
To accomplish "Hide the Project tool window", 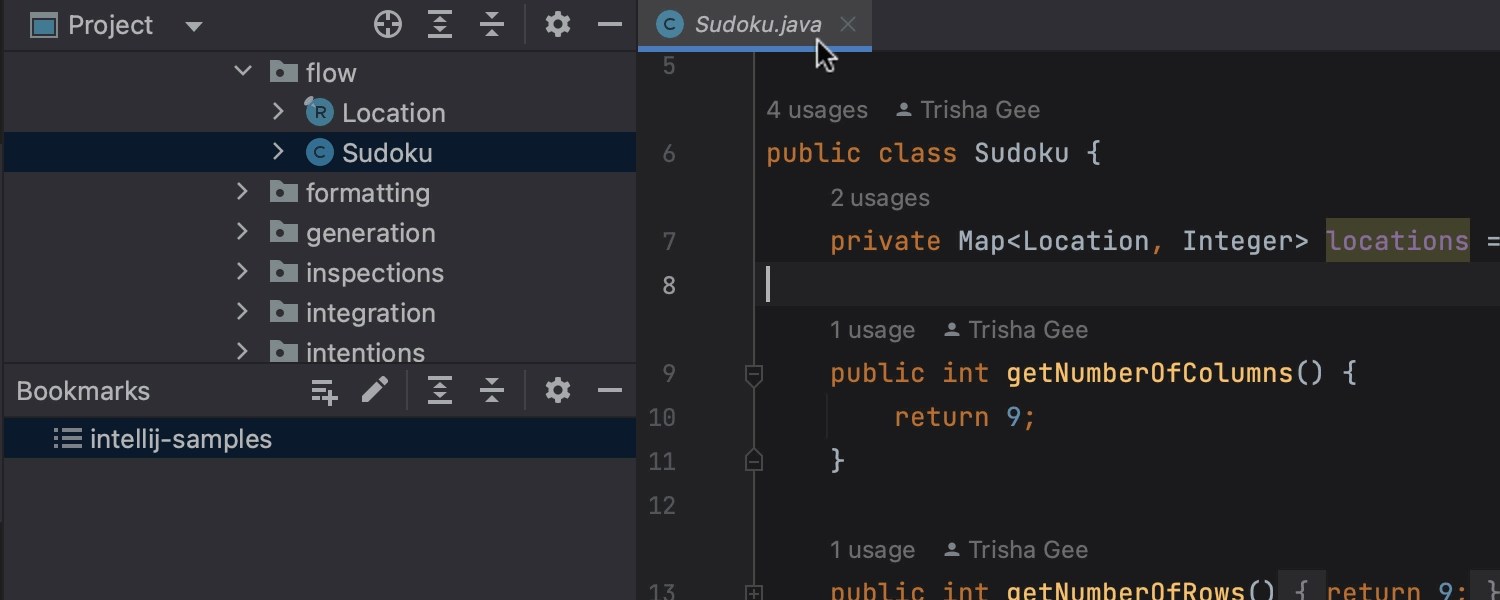I will click(610, 24).
